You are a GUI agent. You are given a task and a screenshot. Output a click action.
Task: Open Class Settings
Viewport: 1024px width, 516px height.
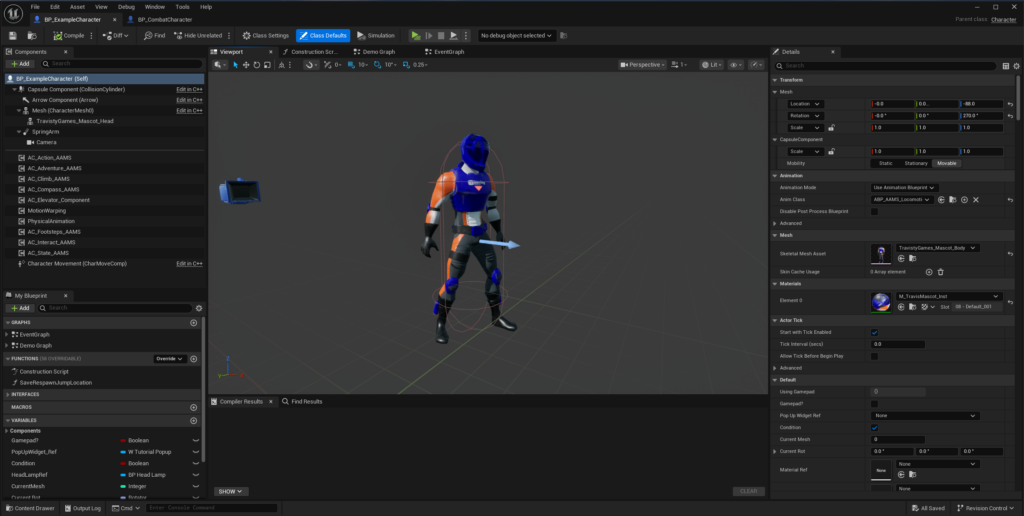click(x=265, y=35)
